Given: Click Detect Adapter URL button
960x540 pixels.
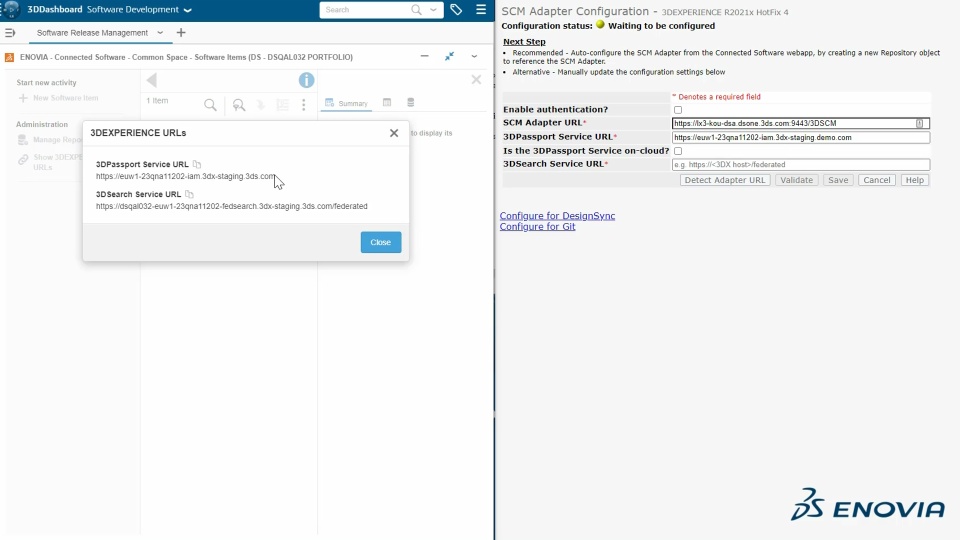Looking at the screenshot, I should click(x=725, y=180).
